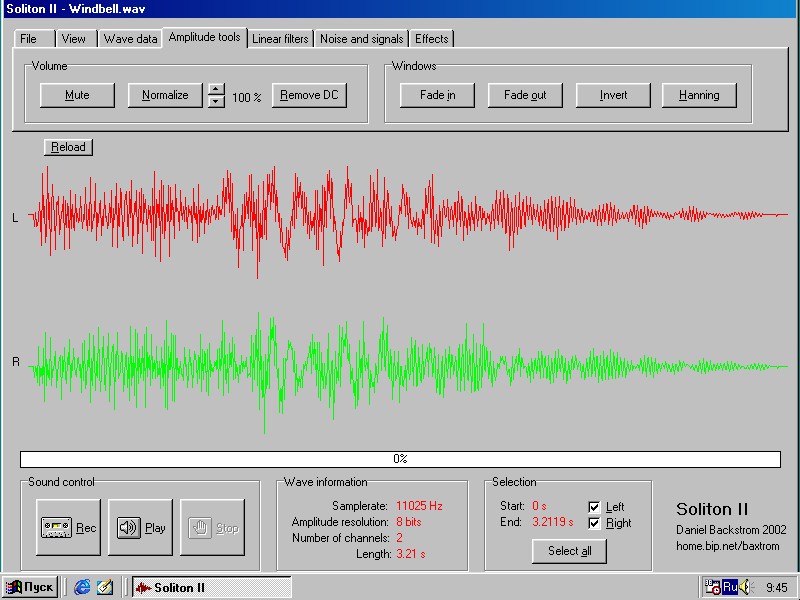
Task: Open the Windows Start (Пуск) menu
Action: 30,587
